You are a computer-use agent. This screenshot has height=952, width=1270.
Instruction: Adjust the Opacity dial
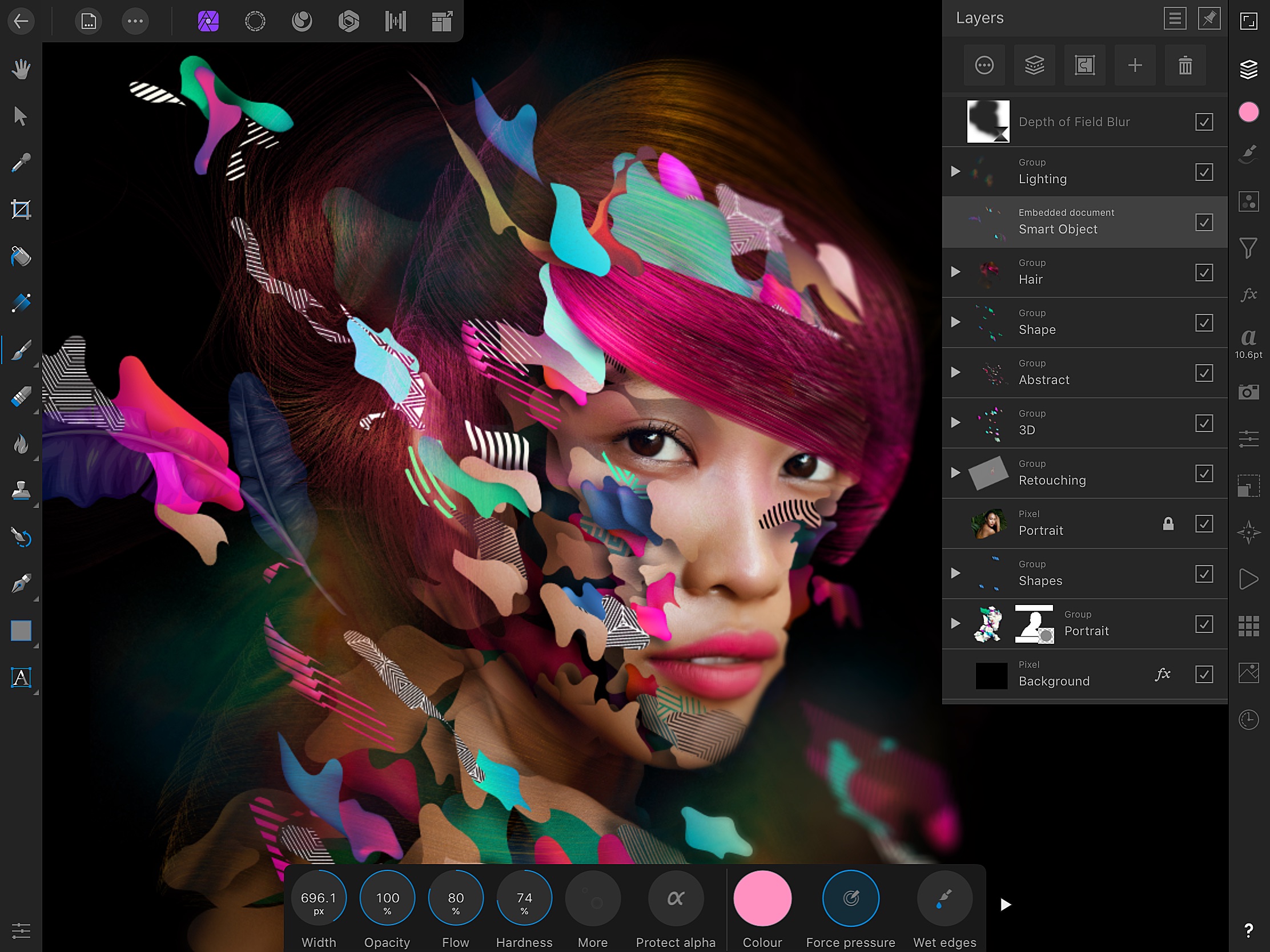coord(388,898)
